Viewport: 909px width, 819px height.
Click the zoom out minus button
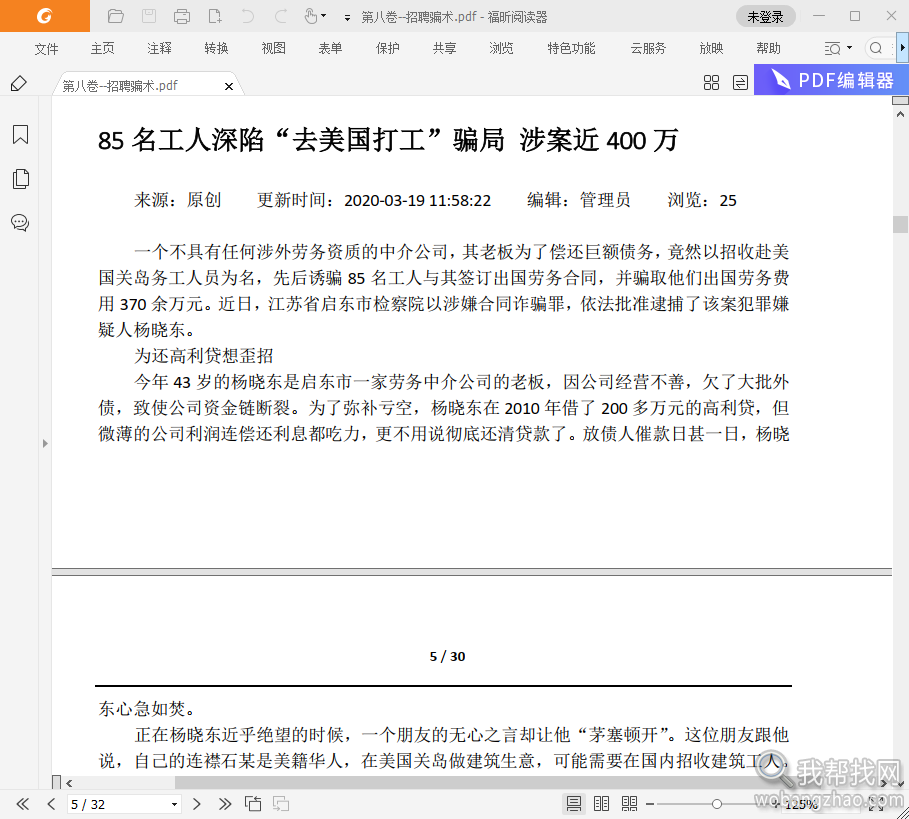650,804
